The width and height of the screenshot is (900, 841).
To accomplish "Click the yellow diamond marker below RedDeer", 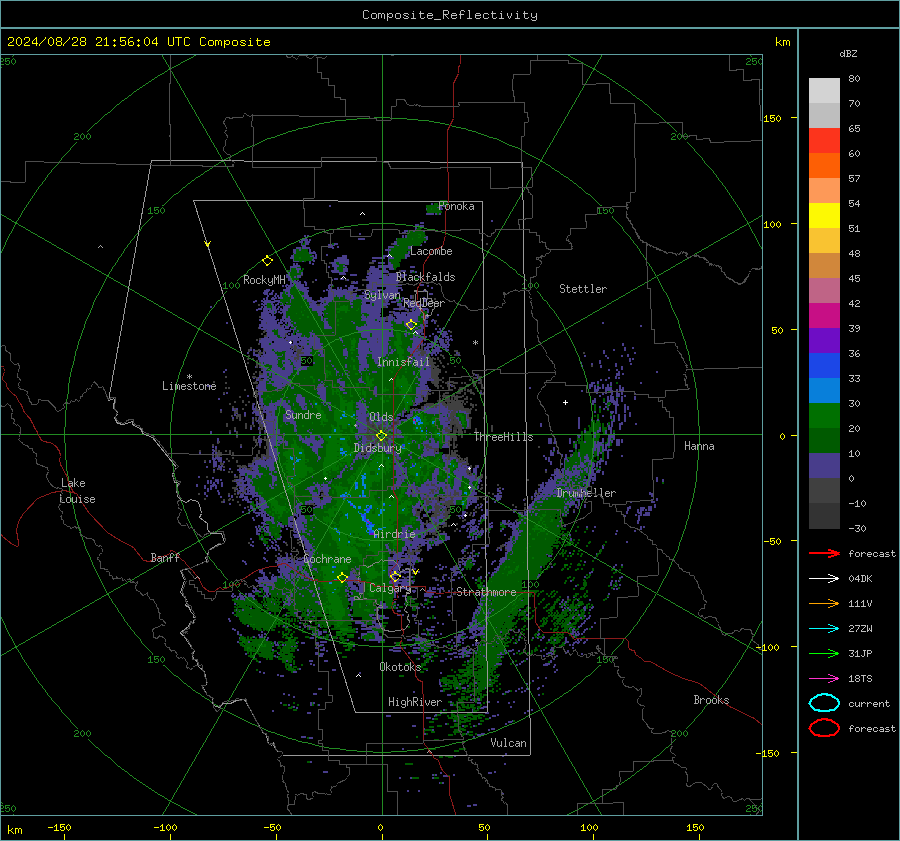I will click(412, 325).
